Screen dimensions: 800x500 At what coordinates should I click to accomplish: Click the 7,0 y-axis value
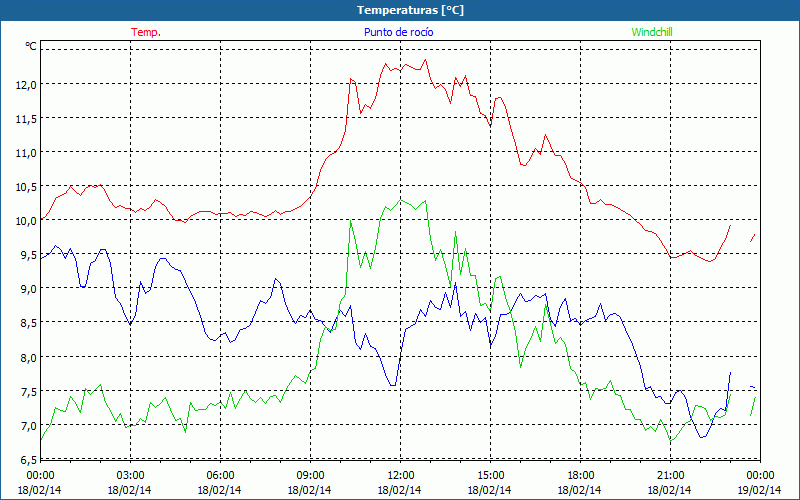tap(28, 425)
